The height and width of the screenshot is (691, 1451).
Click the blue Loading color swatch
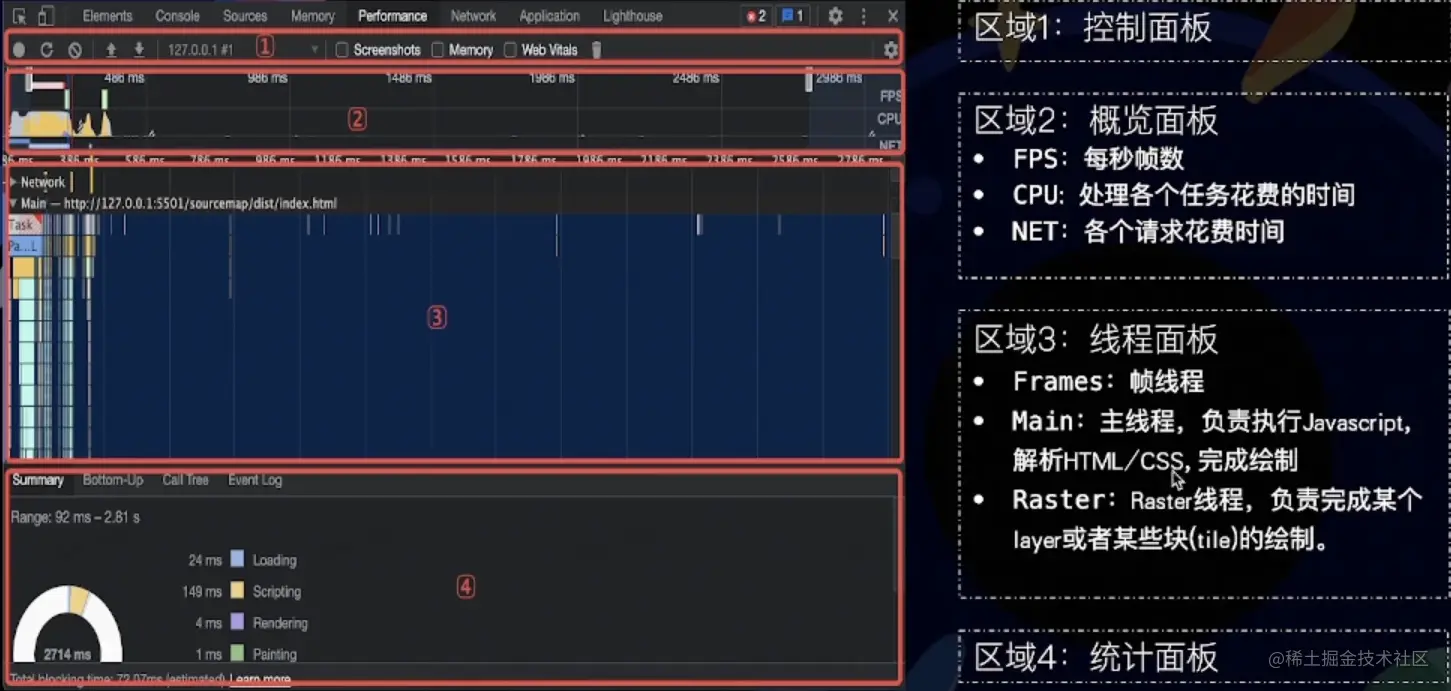pyautogui.click(x=237, y=559)
